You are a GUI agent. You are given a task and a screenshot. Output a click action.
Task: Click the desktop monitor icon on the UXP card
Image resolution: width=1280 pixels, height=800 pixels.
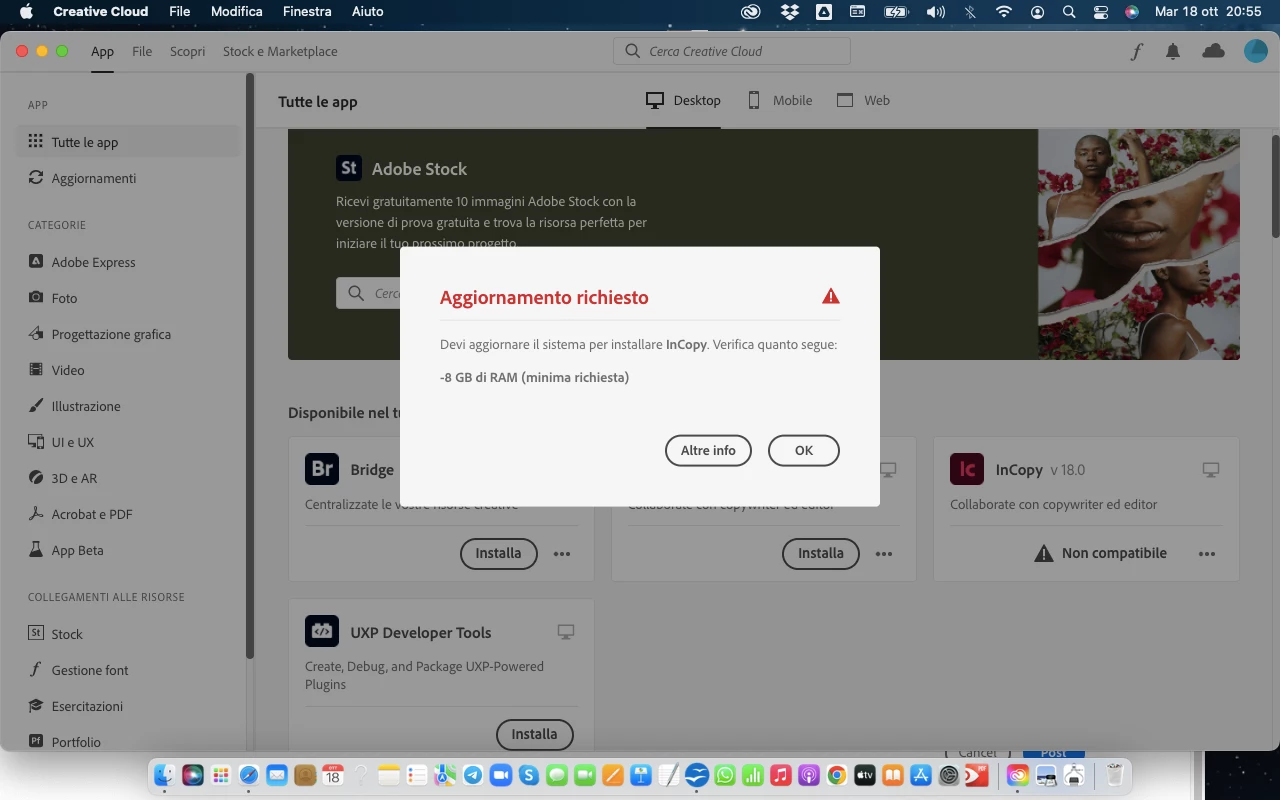click(x=566, y=631)
